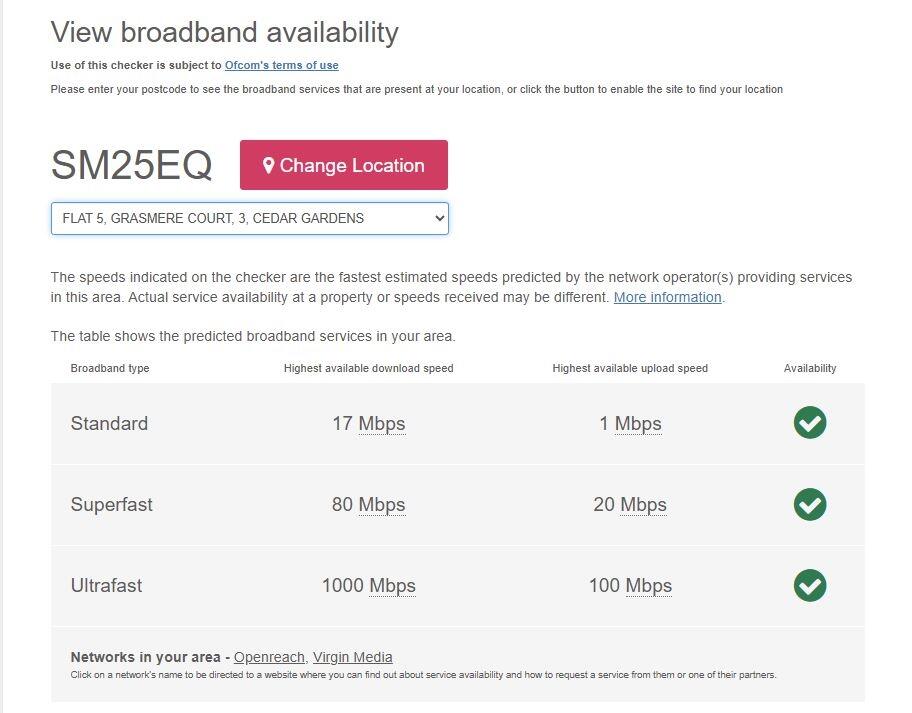Click the More information link
The image size is (912, 713).
point(667,297)
